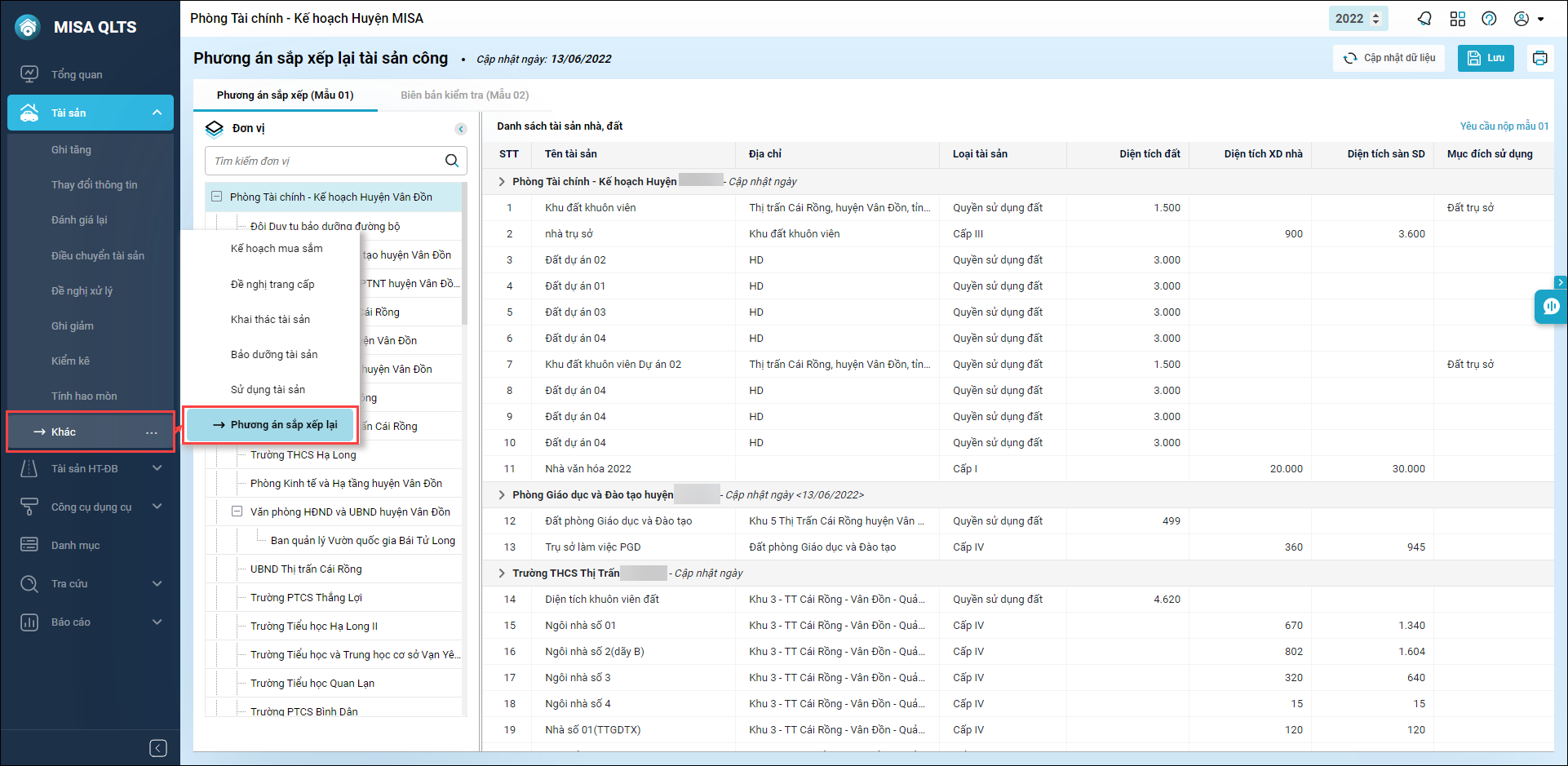Open the help question mark icon

pos(1489,19)
